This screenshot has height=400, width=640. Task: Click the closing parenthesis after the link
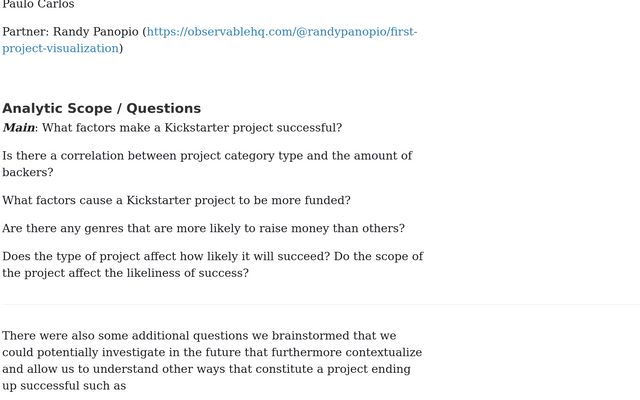click(x=121, y=49)
